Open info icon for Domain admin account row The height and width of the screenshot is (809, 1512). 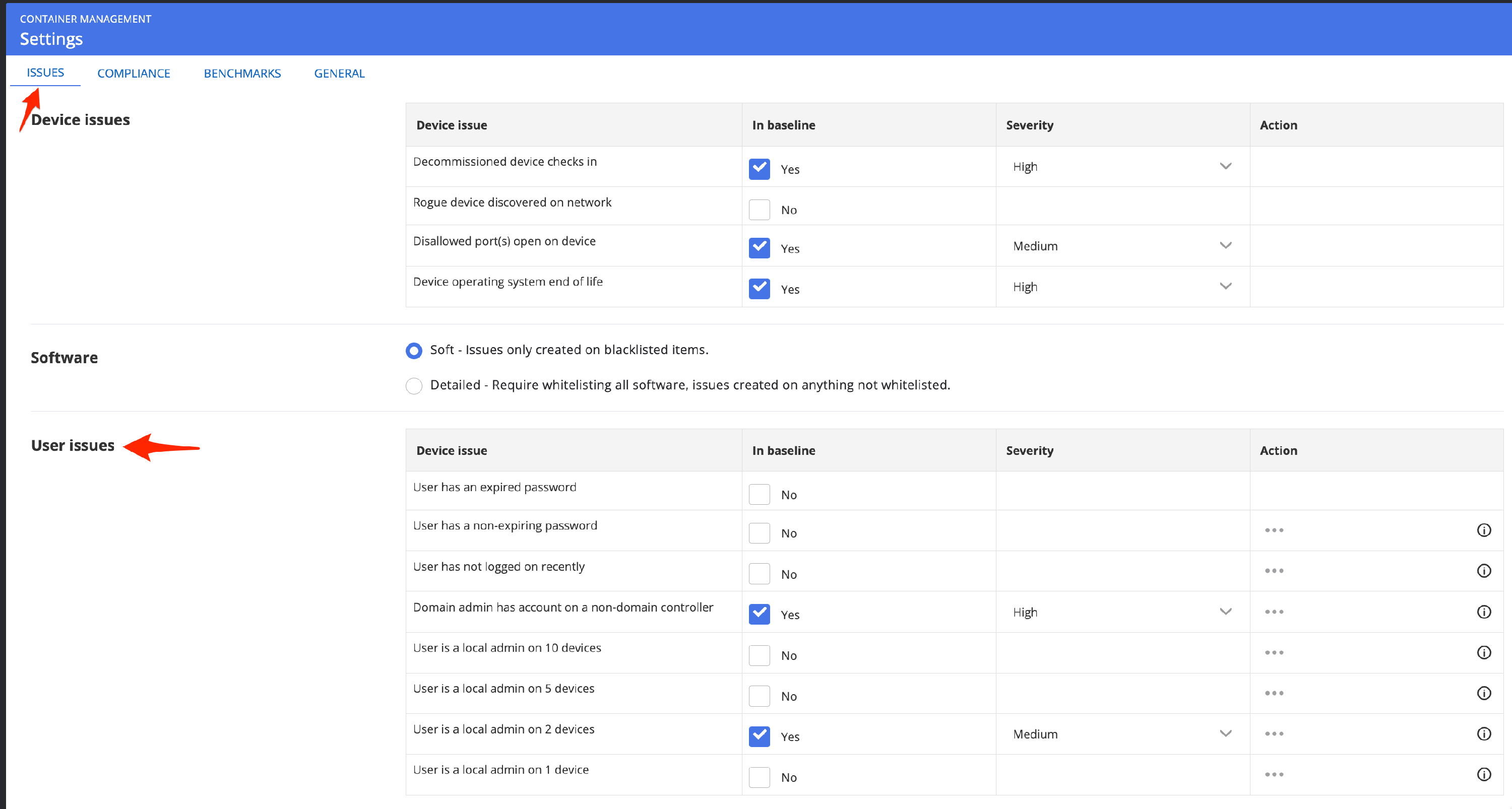click(1483, 612)
